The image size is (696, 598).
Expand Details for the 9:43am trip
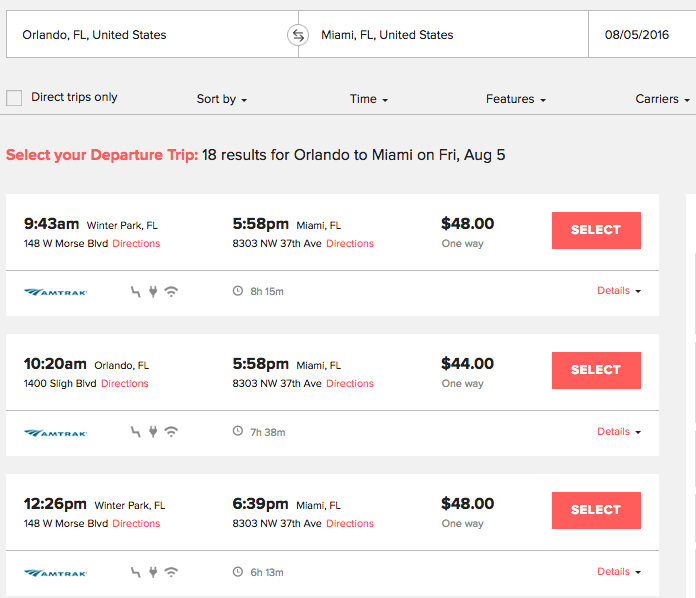pos(618,291)
